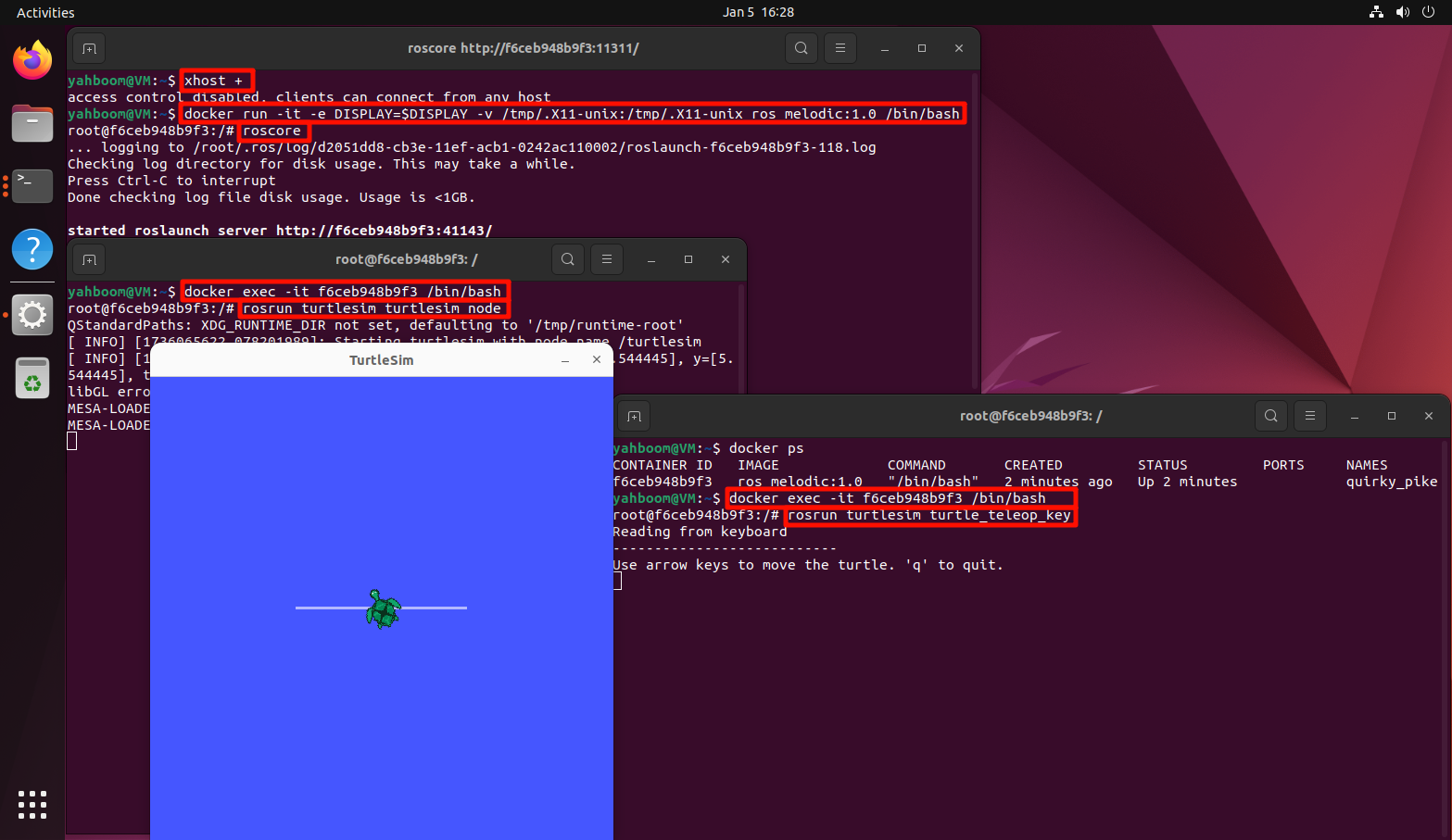
Task: Launch Firefox from the dock
Action: 32,61
